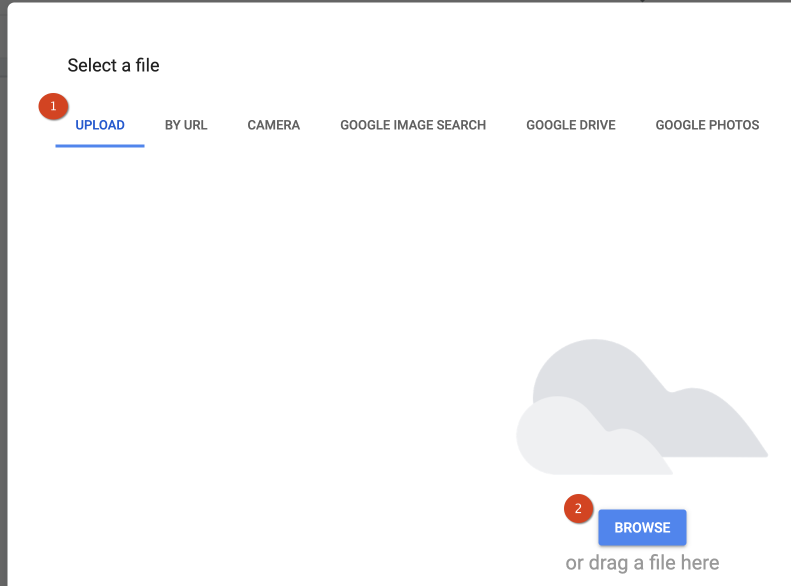This screenshot has height=587, width=792.
Task: Click the red step 2 marker badge
Action: [579, 509]
